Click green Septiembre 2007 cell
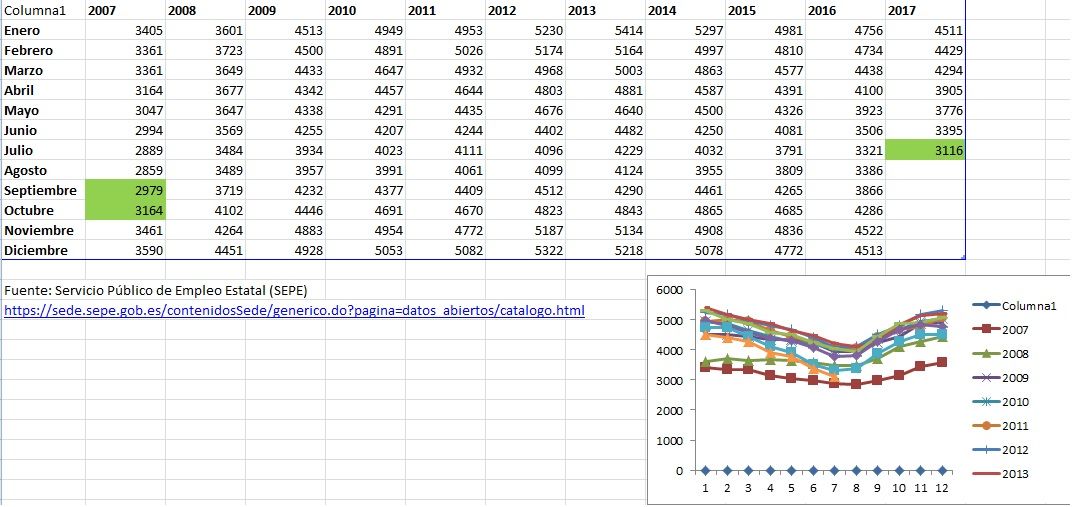 [125, 190]
